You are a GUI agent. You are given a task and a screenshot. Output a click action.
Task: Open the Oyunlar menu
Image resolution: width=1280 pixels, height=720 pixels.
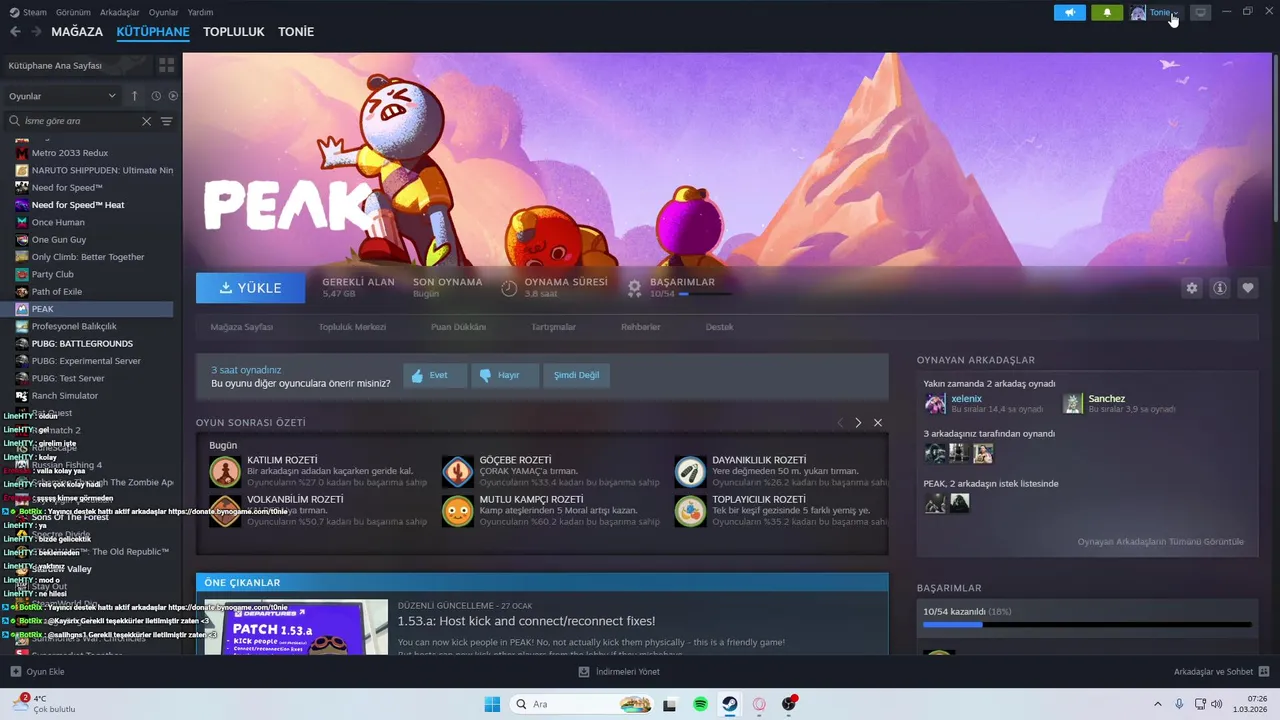pyautogui.click(x=164, y=12)
